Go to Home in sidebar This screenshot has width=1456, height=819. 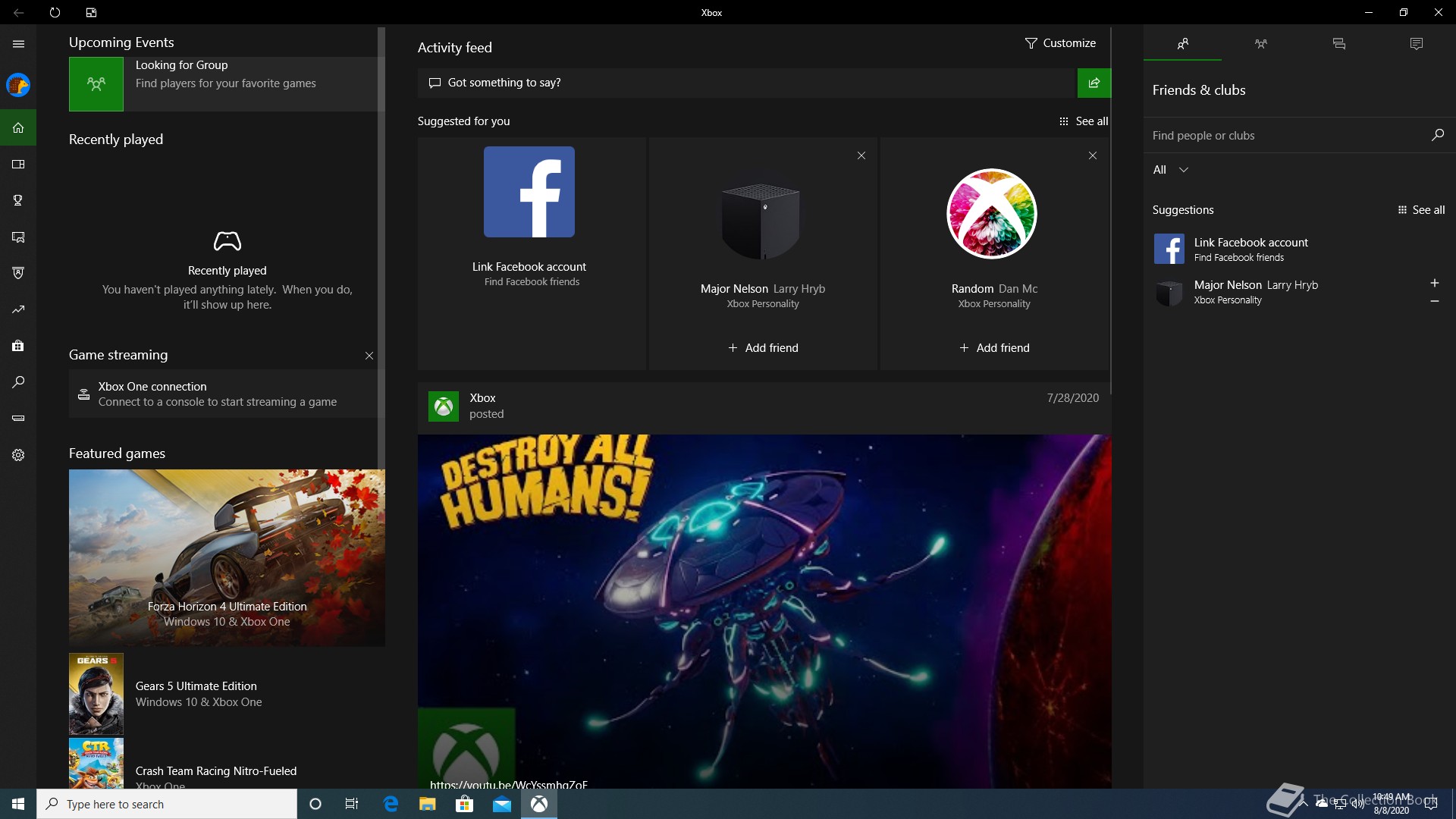click(x=18, y=128)
